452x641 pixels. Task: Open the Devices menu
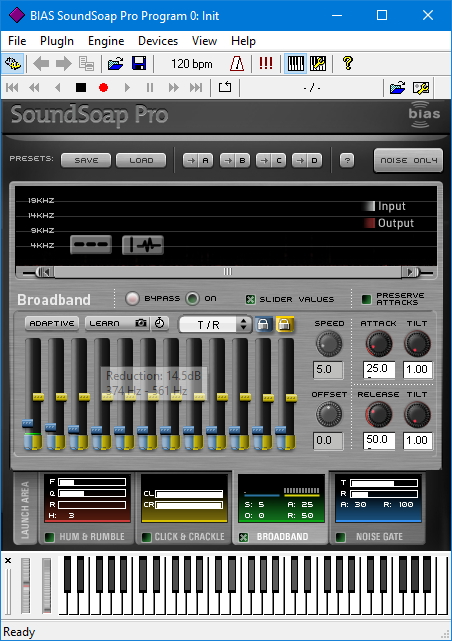pyautogui.click(x=158, y=41)
